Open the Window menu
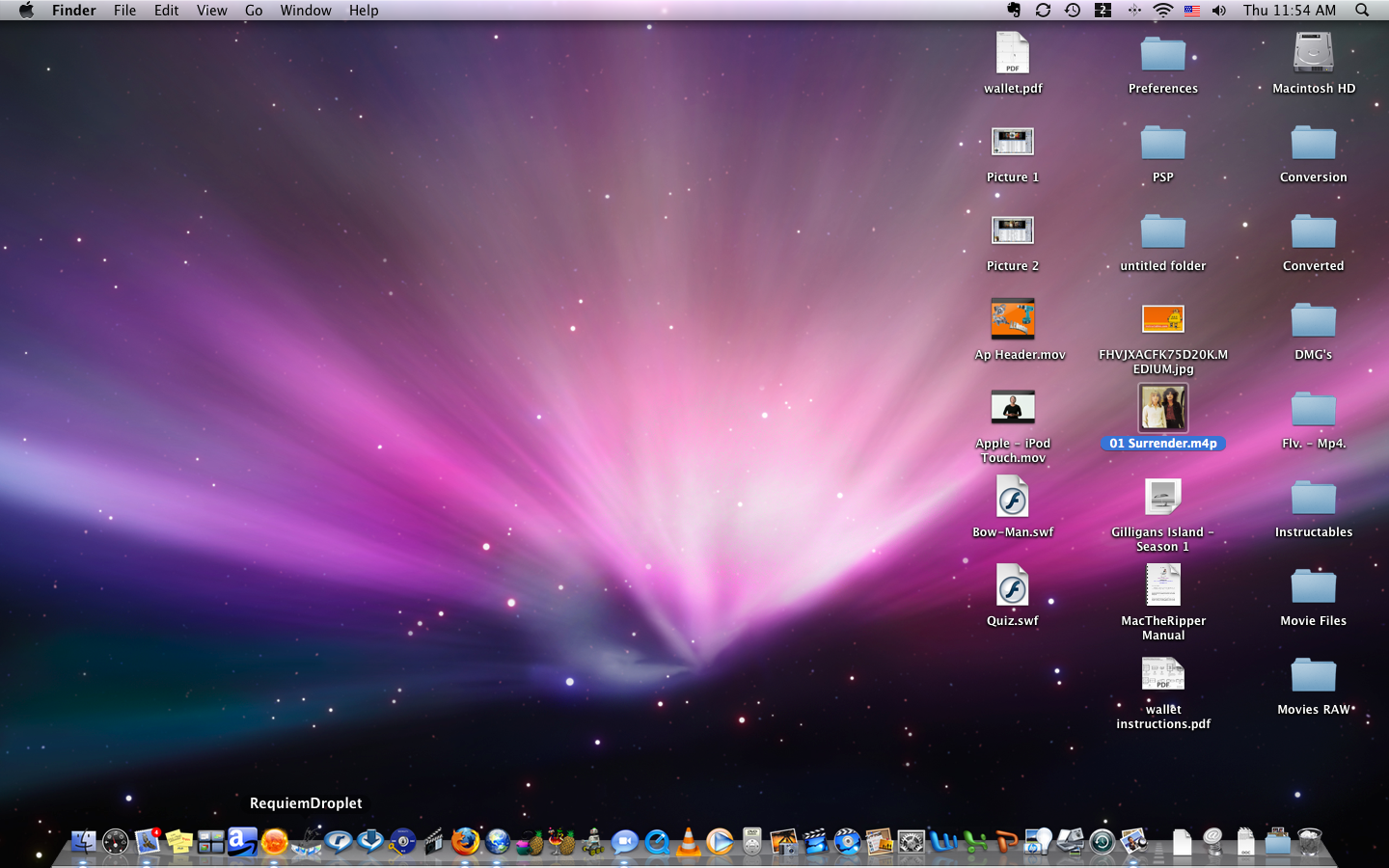 tap(306, 10)
